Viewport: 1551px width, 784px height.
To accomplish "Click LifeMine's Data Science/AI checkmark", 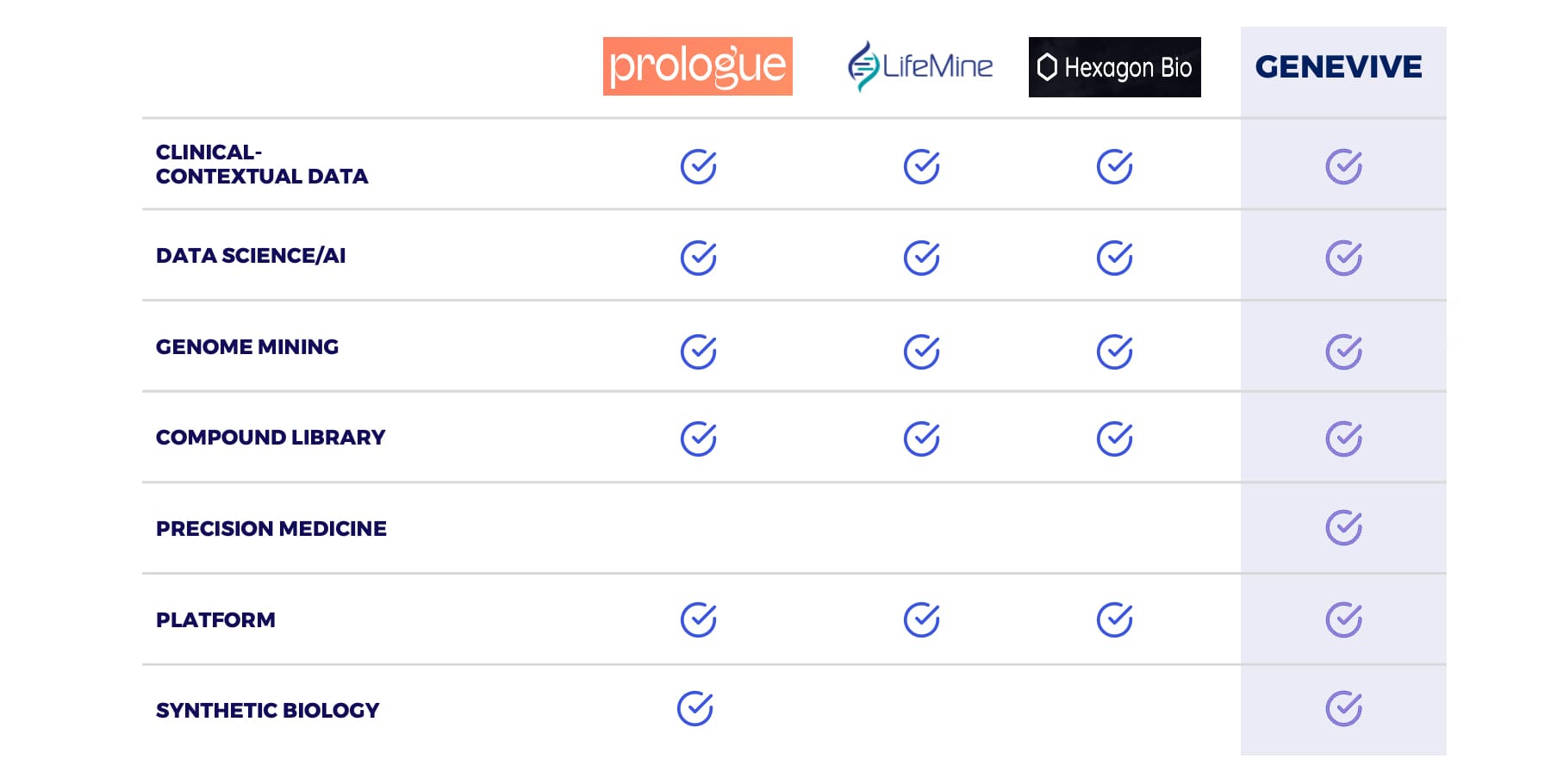I will 921,258.
